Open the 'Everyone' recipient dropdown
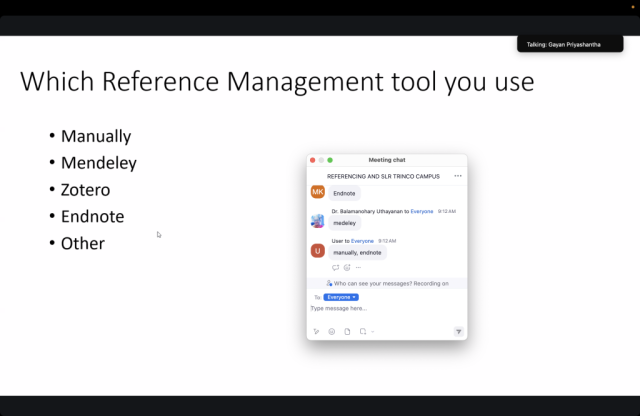640x416 pixels. [x=341, y=297]
